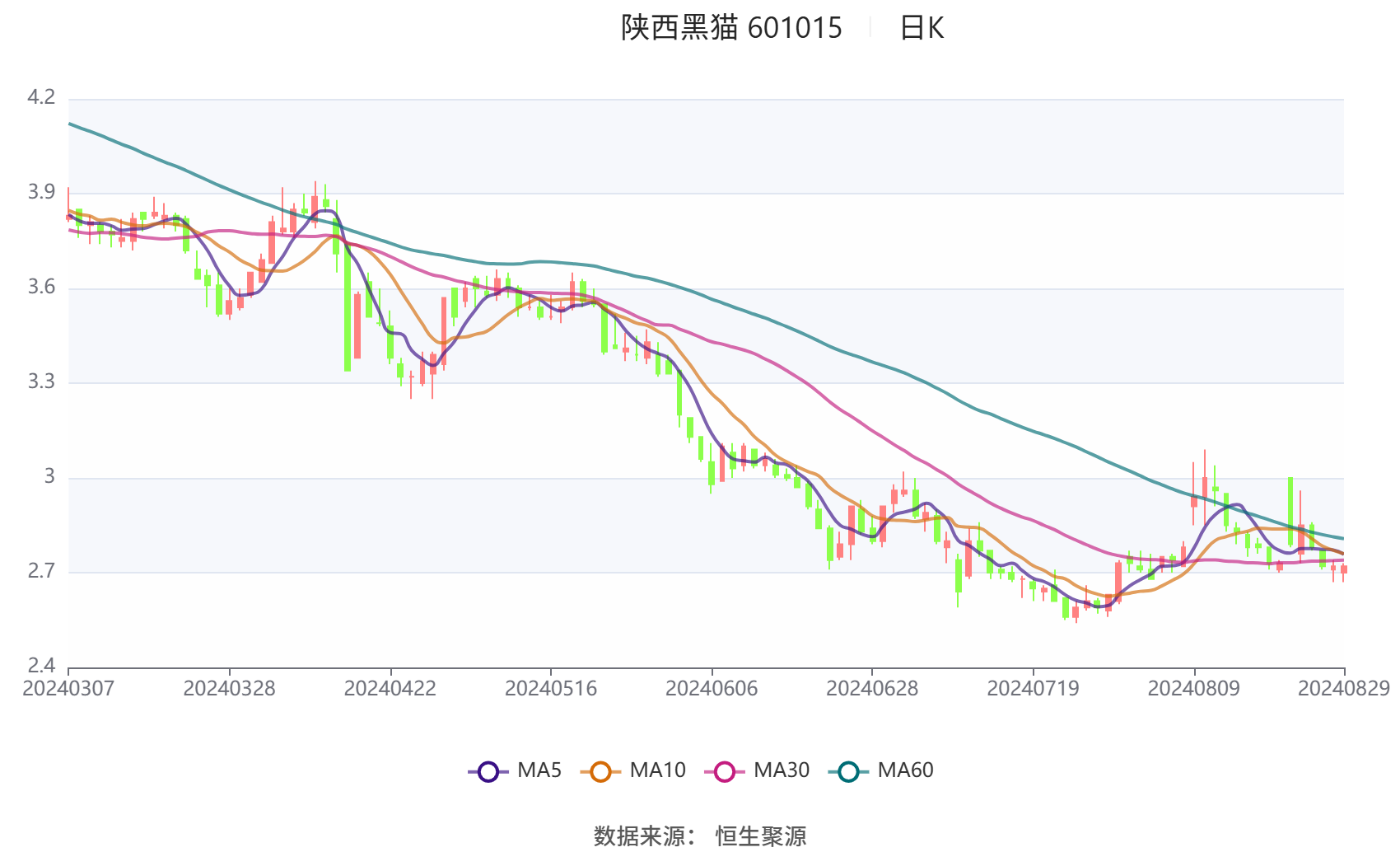
Task: Click the 3 y-axis price label
Action: (x=49, y=476)
